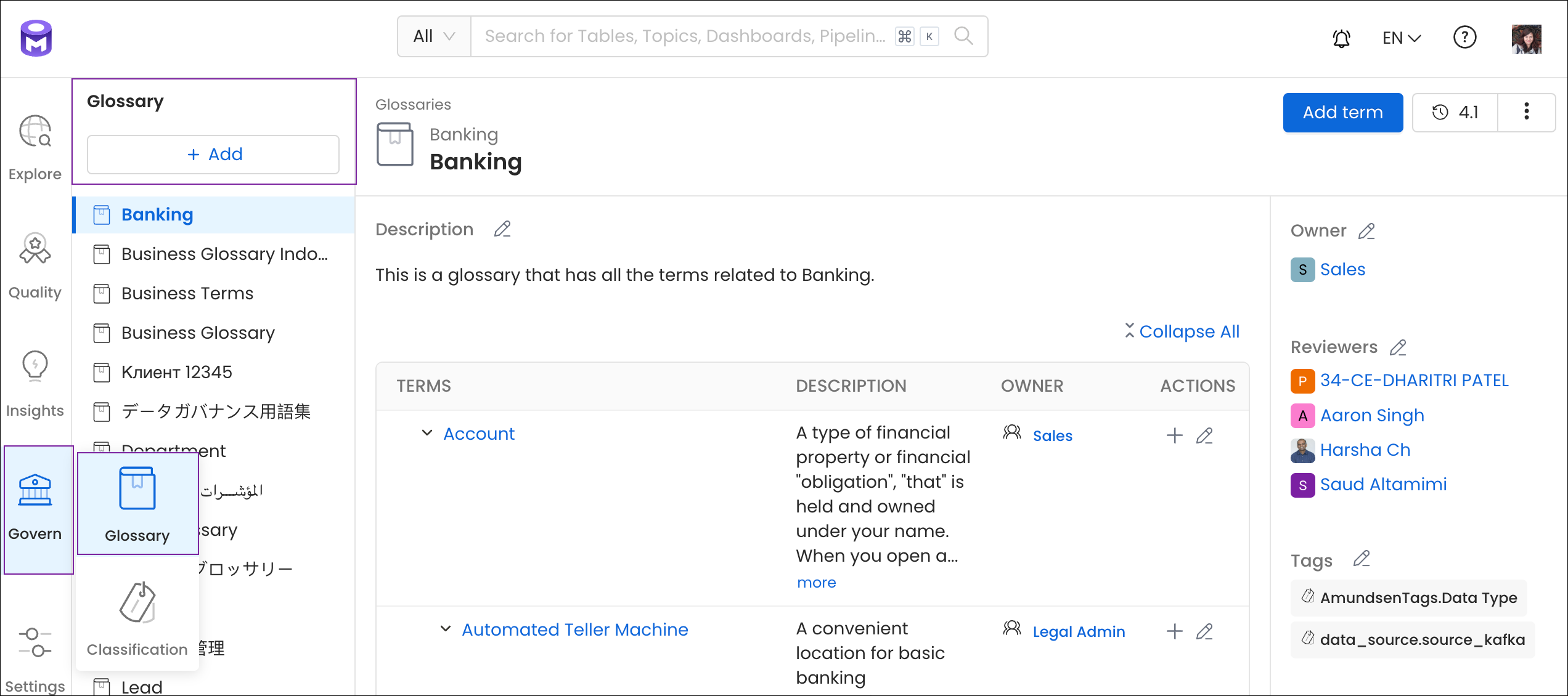Click the Add term button
Screen dimensions: 1568x696
1343,112
